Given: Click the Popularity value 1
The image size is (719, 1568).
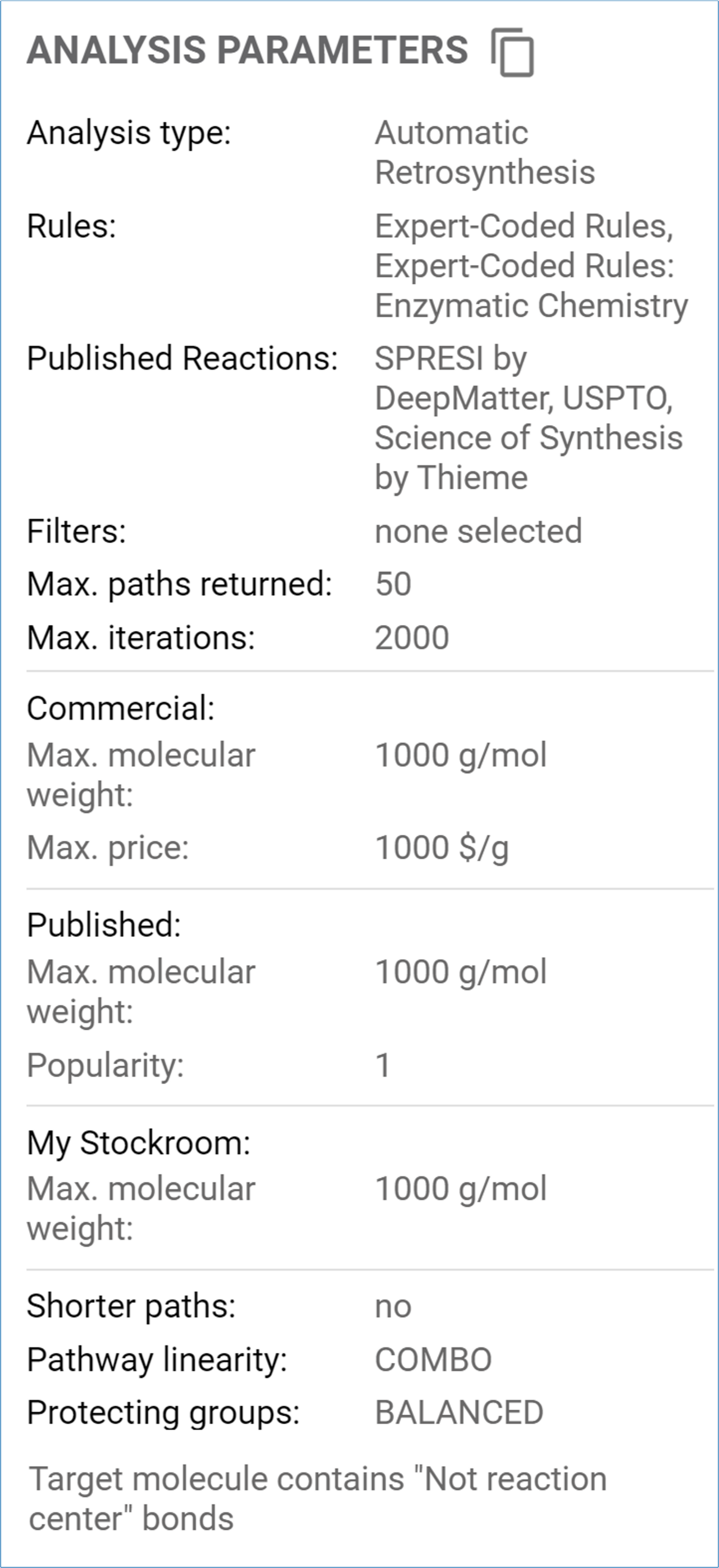Looking at the screenshot, I should [383, 1065].
